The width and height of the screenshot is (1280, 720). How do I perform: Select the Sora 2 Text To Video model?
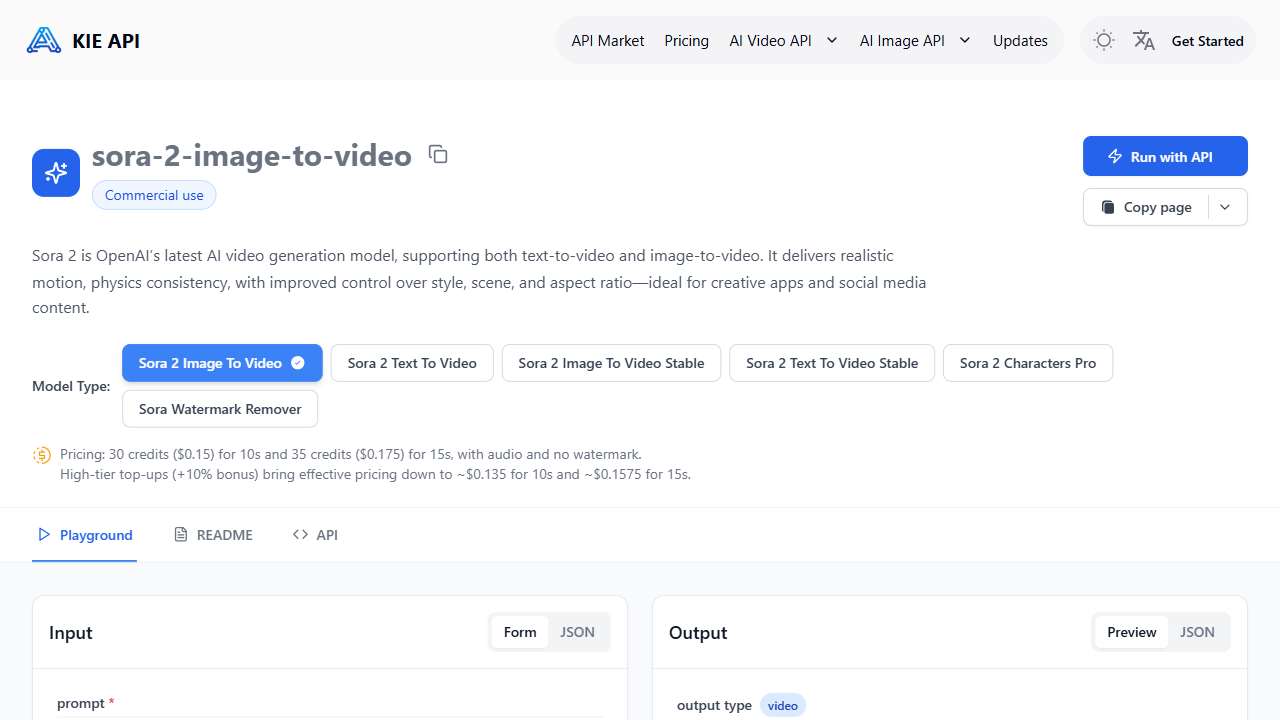(411, 363)
